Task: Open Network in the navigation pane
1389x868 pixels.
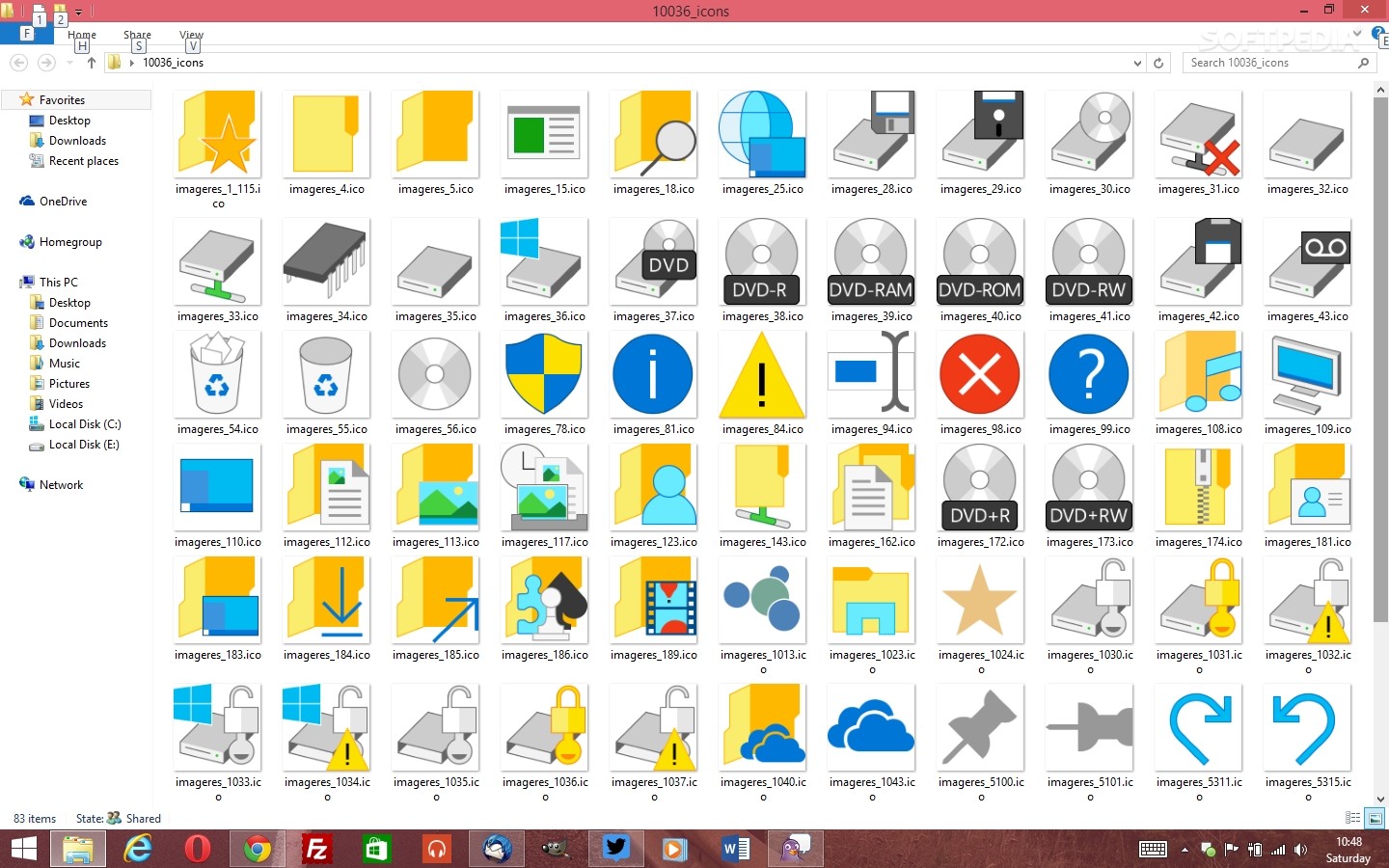Action: tap(61, 485)
